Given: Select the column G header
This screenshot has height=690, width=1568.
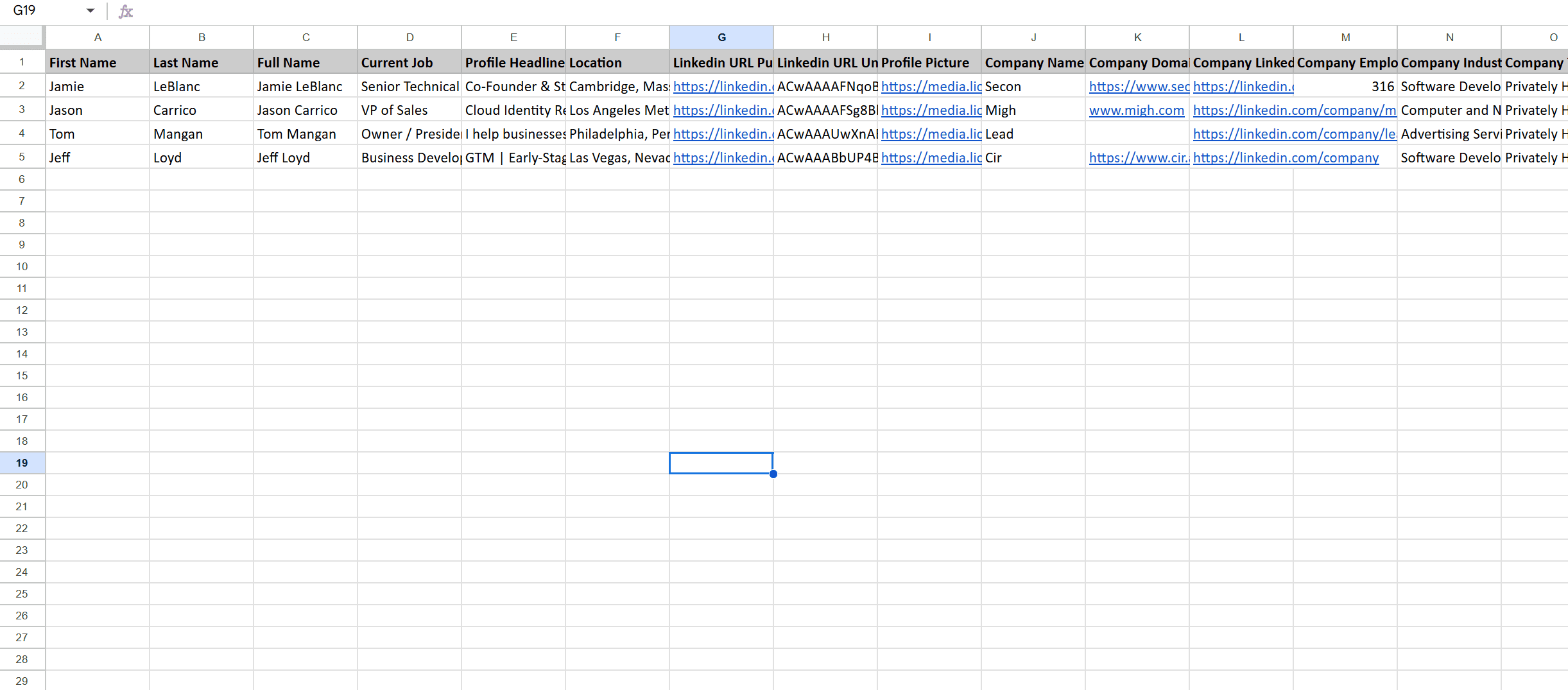Looking at the screenshot, I should tap(721, 37).
